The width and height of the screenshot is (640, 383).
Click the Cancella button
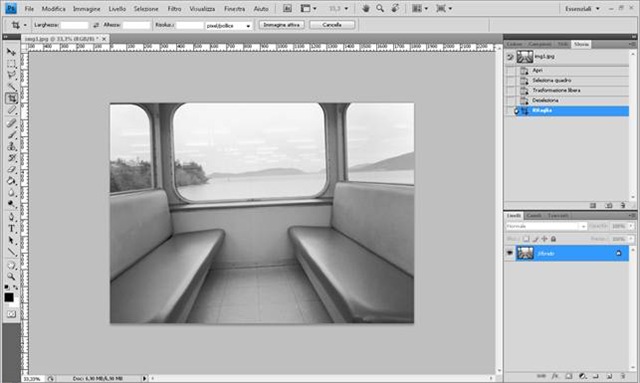point(332,25)
